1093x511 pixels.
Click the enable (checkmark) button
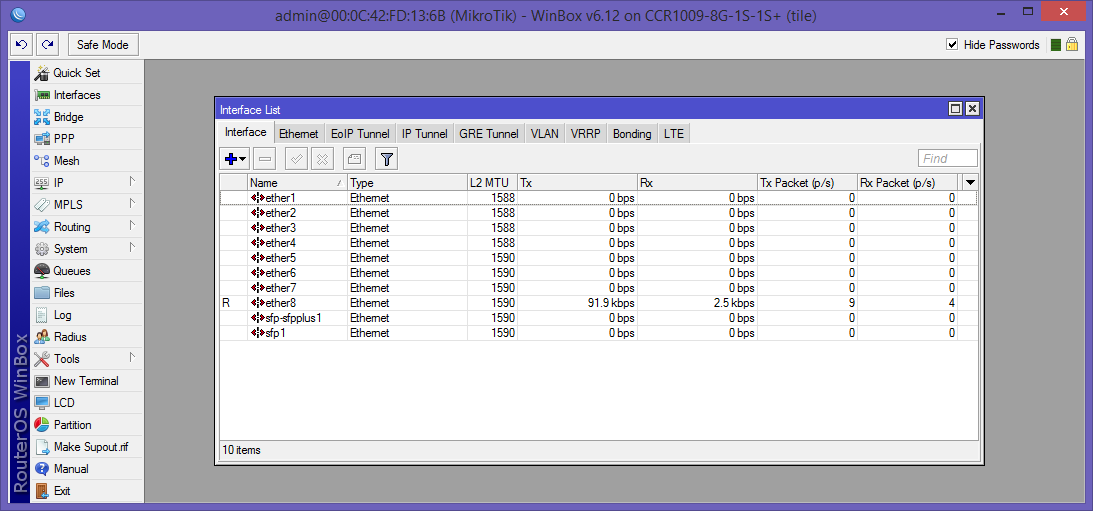pyautogui.click(x=296, y=159)
